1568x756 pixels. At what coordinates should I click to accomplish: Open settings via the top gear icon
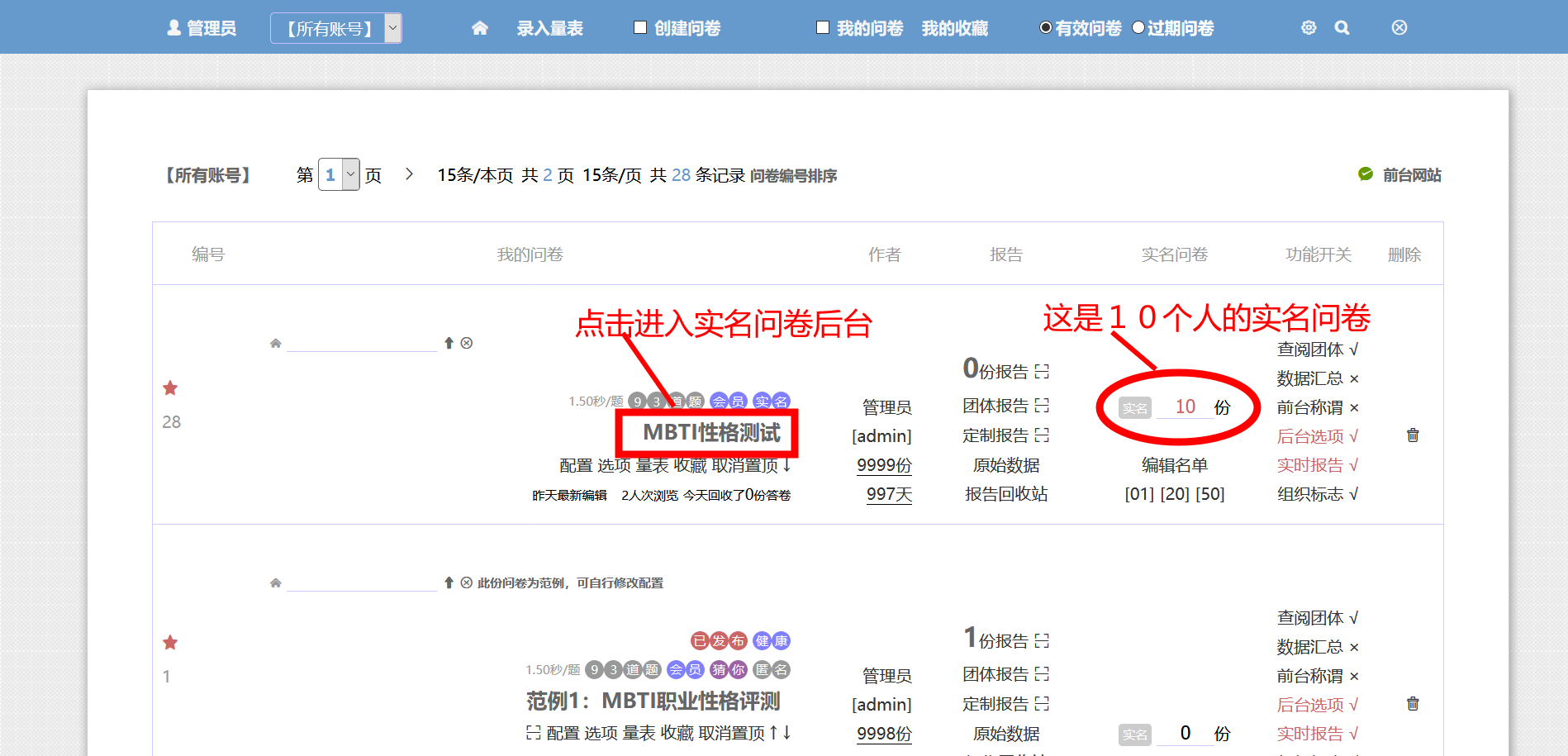click(x=1309, y=28)
